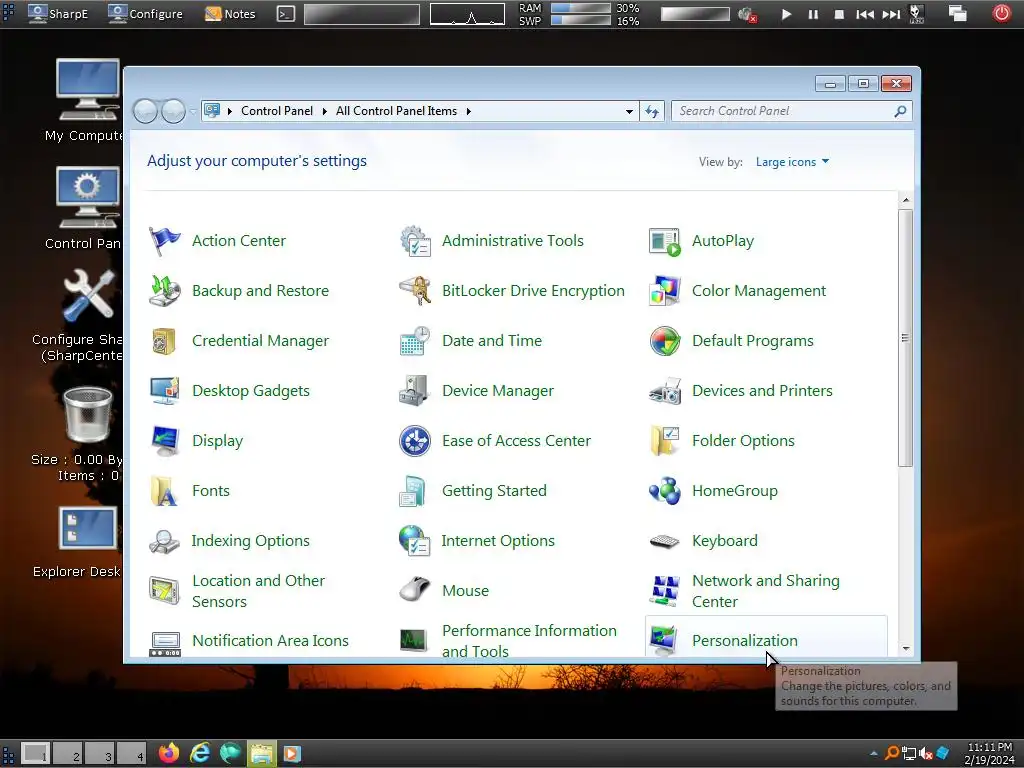Toggle the muted speaker icon in top bar
The height and width of the screenshot is (768, 1024).
tap(747, 14)
